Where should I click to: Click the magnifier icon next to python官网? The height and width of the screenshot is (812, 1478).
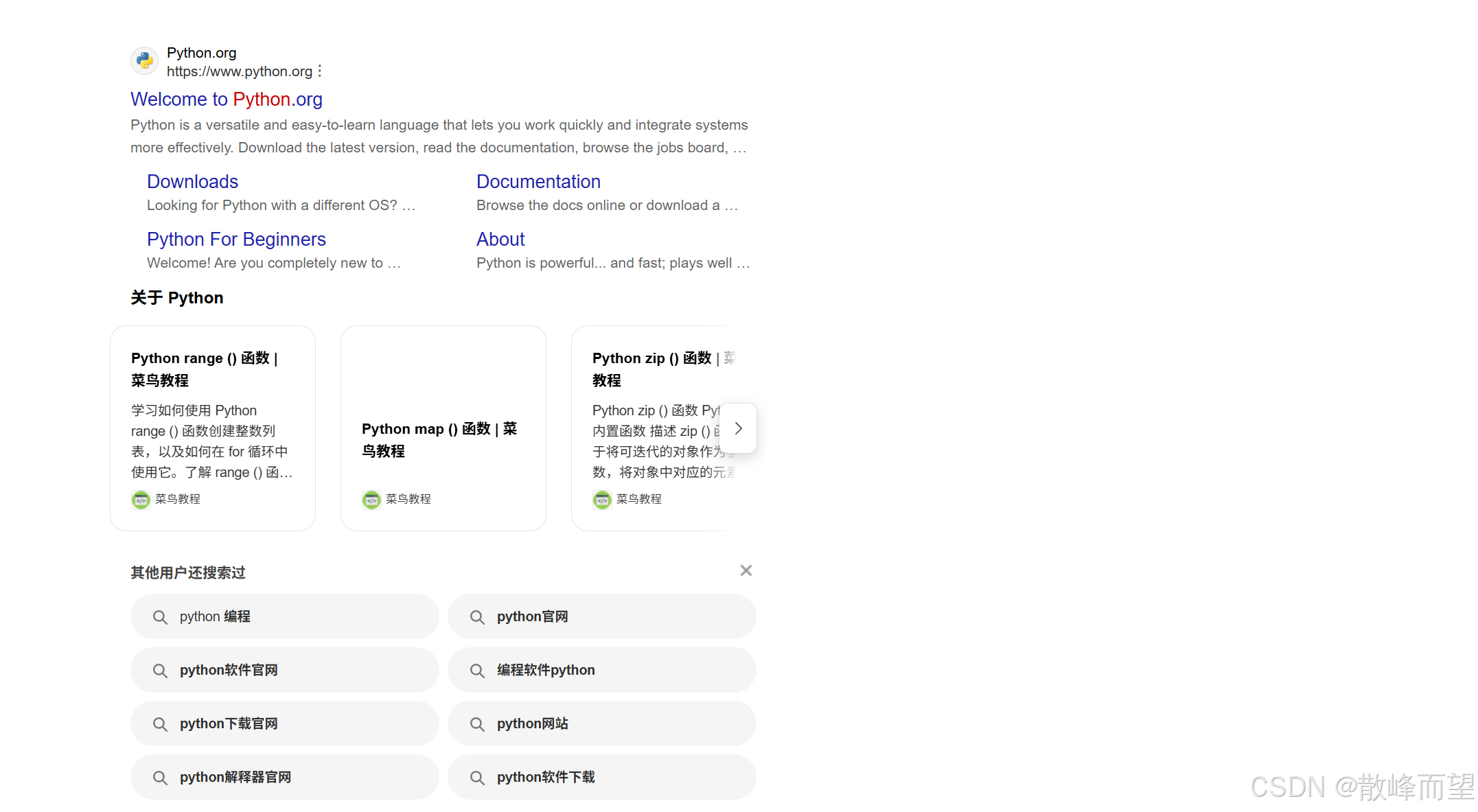coord(477,617)
